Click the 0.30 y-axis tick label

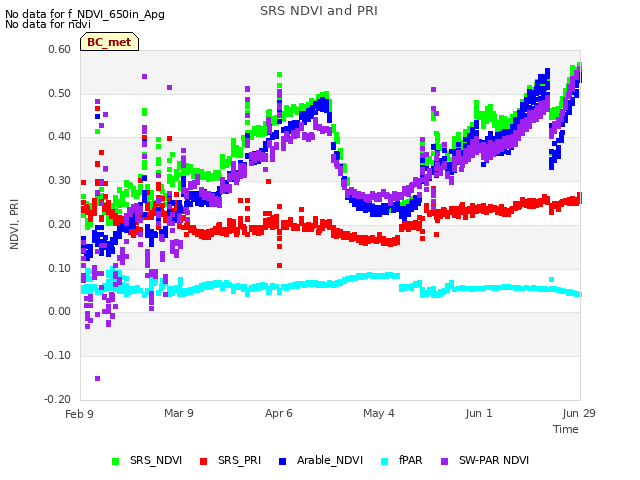59,180
